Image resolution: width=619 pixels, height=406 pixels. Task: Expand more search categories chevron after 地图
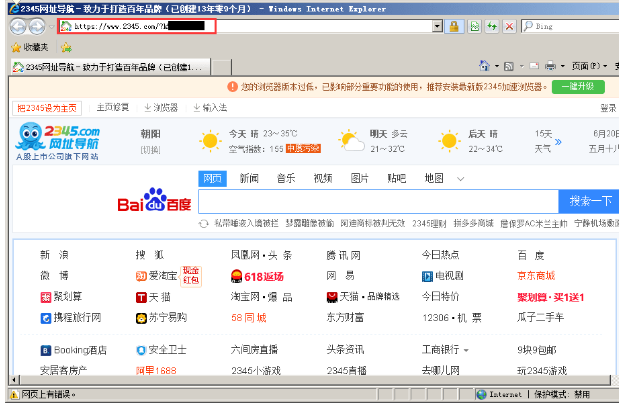(460, 179)
